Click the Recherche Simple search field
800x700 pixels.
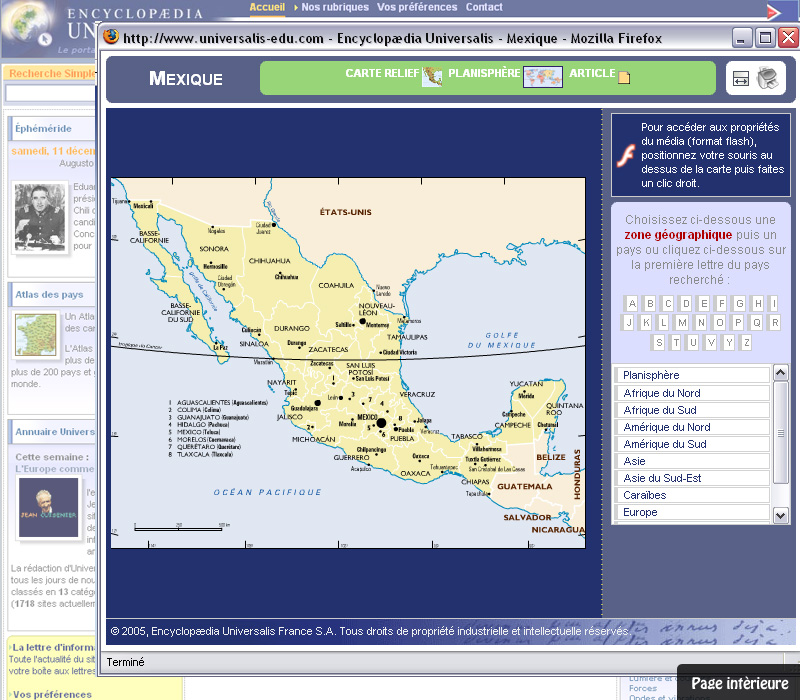click(50, 93)
